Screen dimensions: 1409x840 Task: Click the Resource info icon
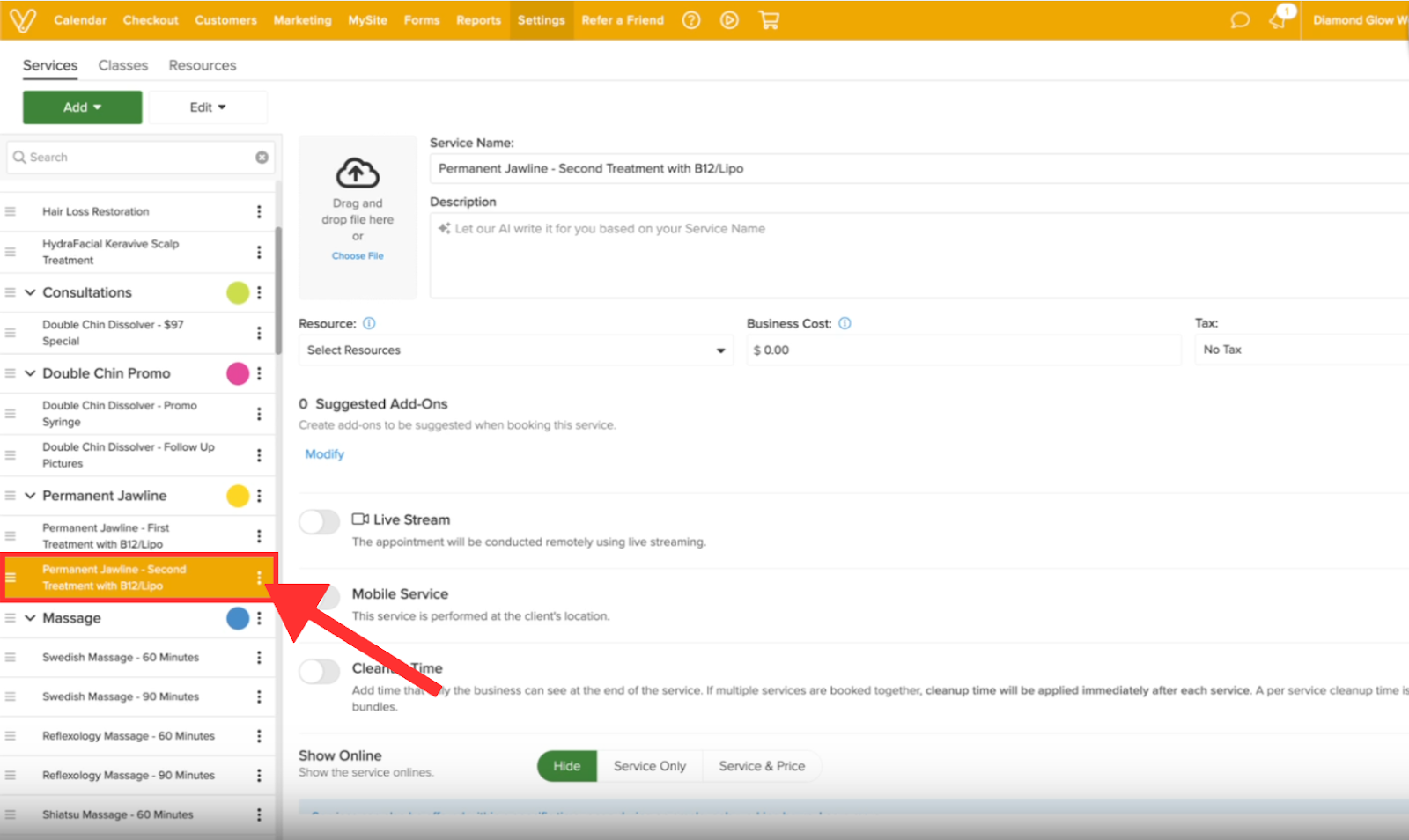click(369, 323)
